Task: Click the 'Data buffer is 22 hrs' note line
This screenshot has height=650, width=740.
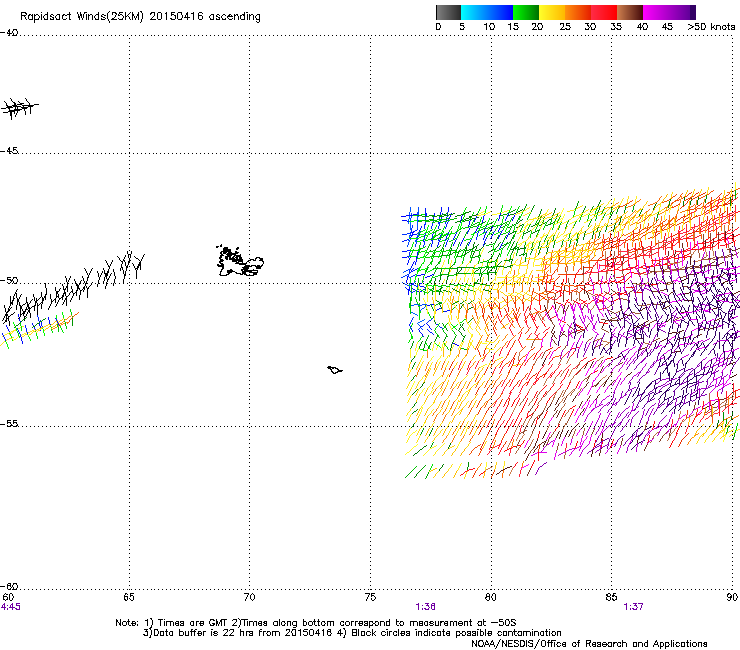Action: point(352,633)
